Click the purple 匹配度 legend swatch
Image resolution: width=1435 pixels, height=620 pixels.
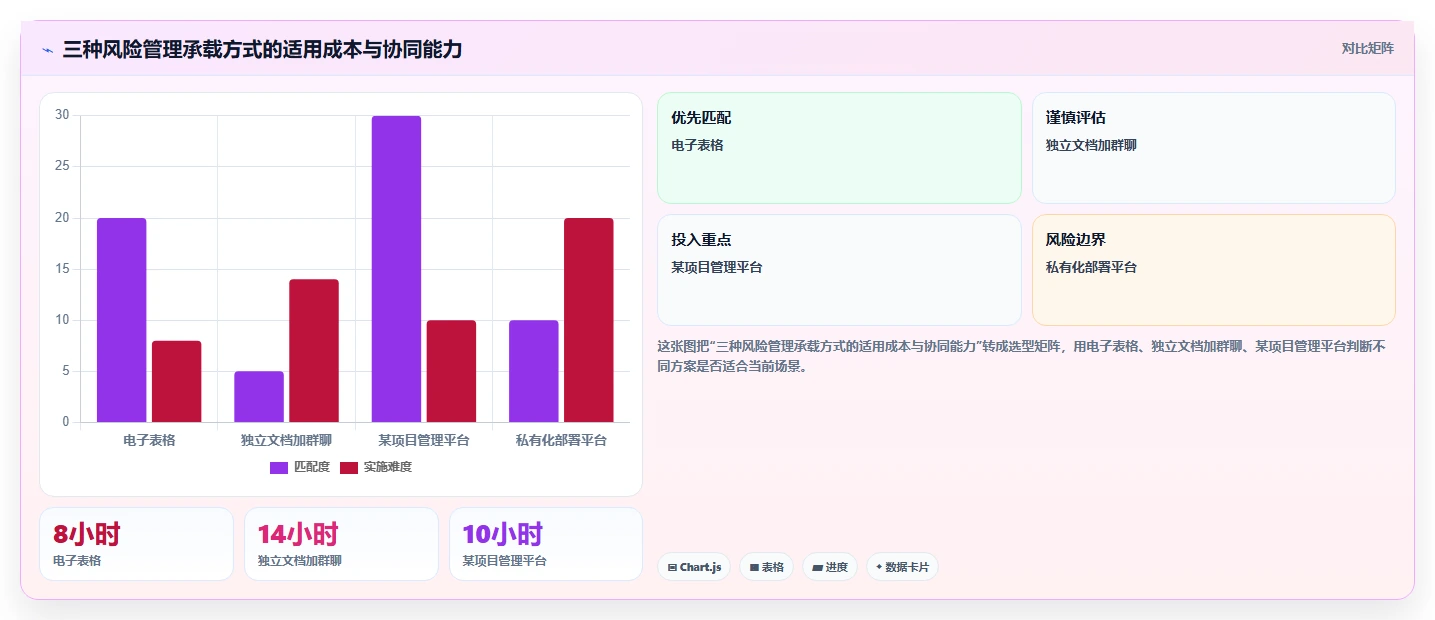[x=279, y=467]
